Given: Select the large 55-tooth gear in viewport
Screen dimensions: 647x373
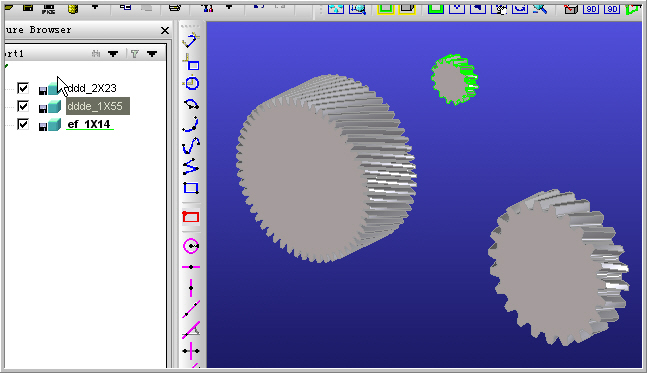Looking at the screenshot, I should point(326,169).
